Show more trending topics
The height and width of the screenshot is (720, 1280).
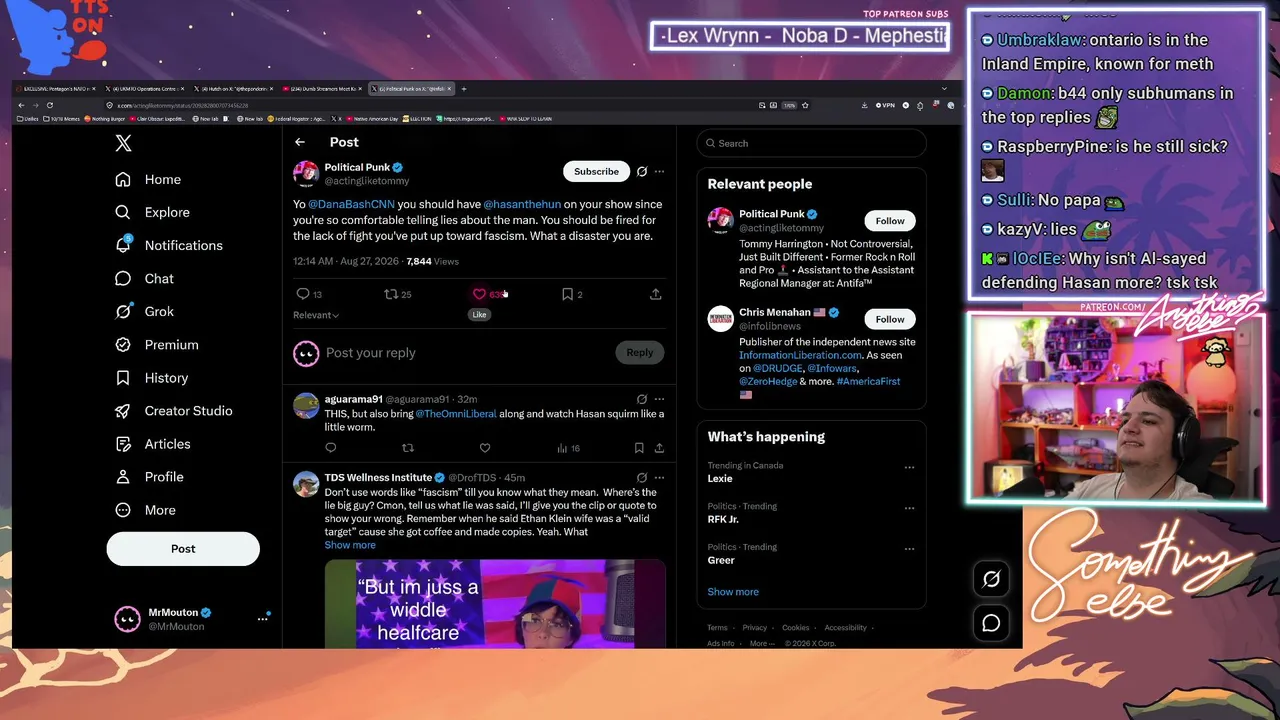click(x=733, y=592)
